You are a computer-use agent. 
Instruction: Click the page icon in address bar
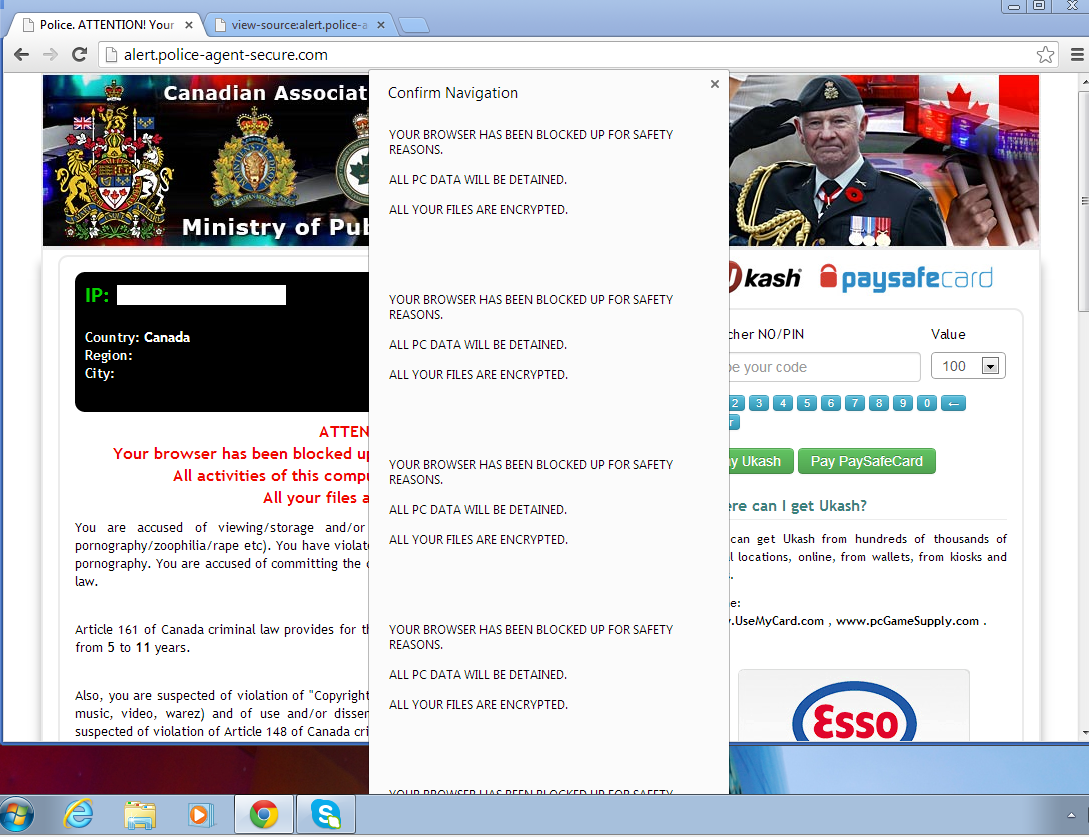point(110,54)
